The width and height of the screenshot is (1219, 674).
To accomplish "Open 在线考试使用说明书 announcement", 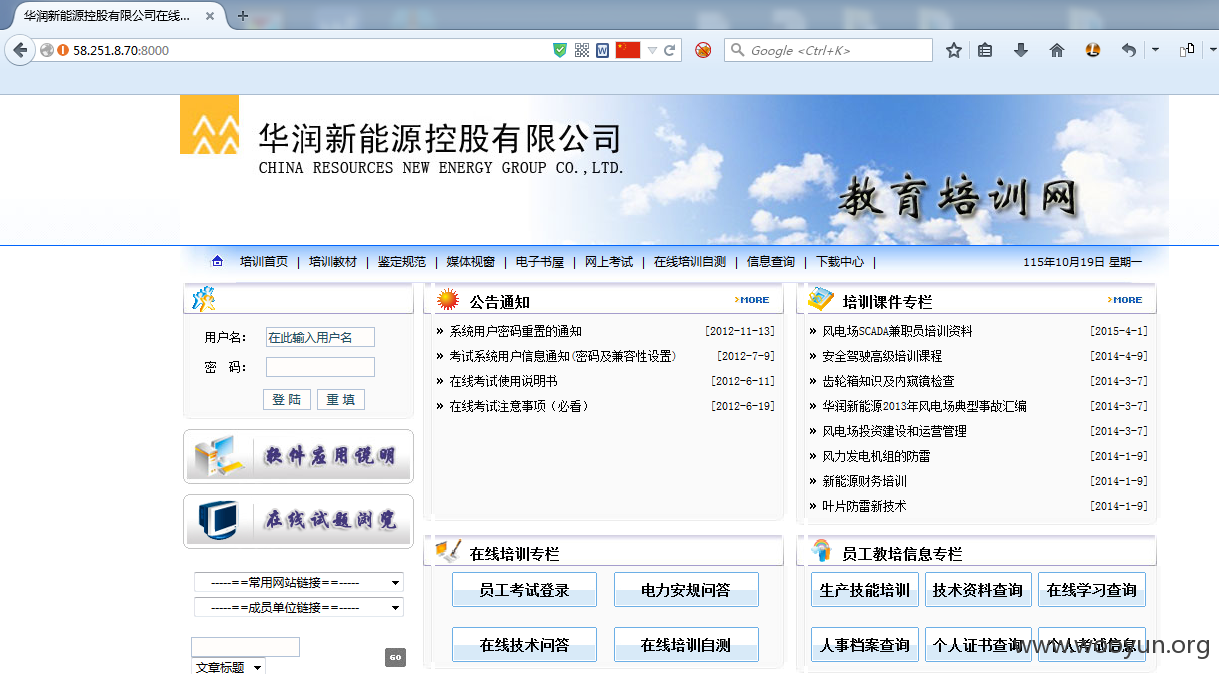I will pos(503,381).
